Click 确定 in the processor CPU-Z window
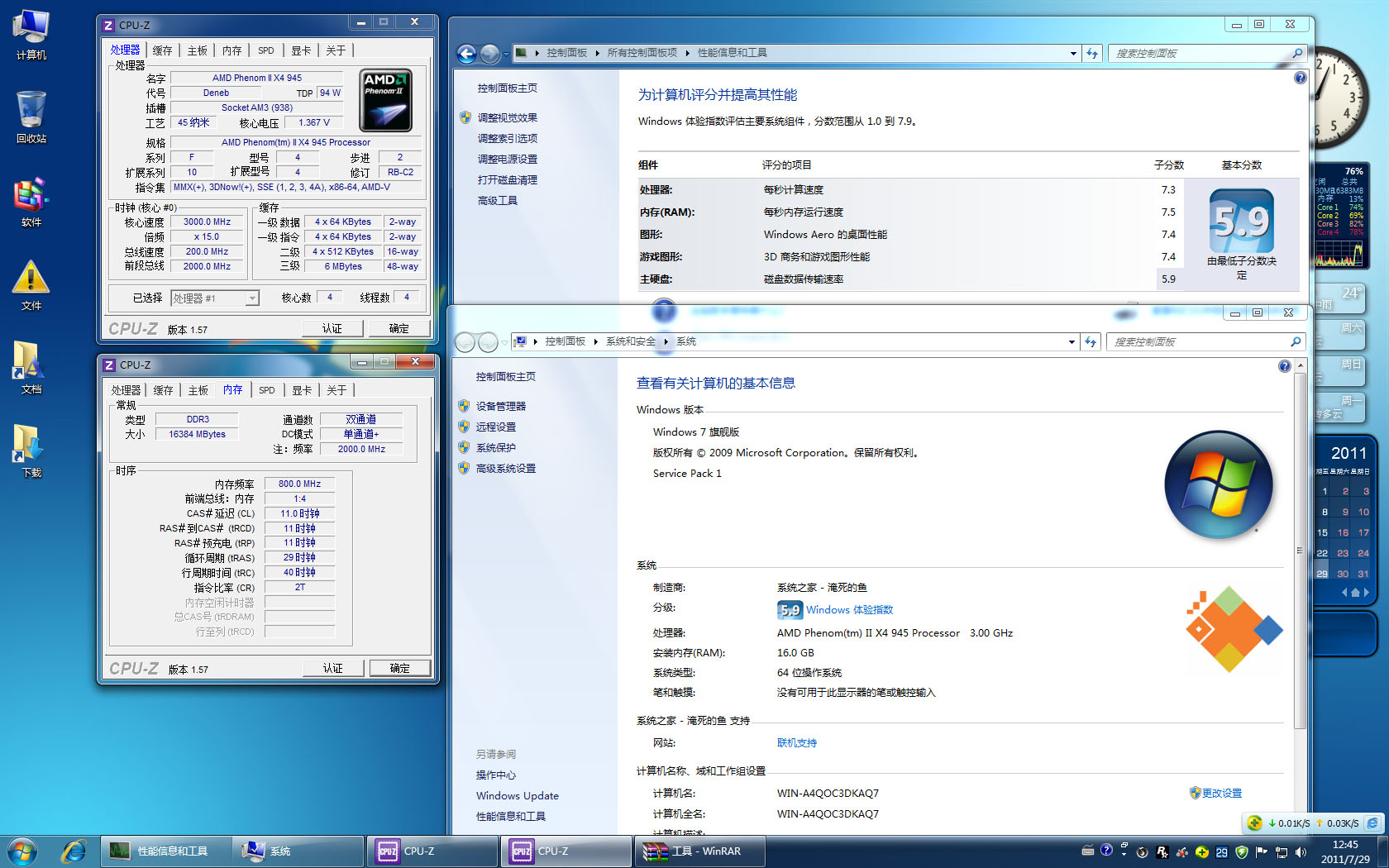This screenshot has width=1389, height=868. click(x=399, y=328)
